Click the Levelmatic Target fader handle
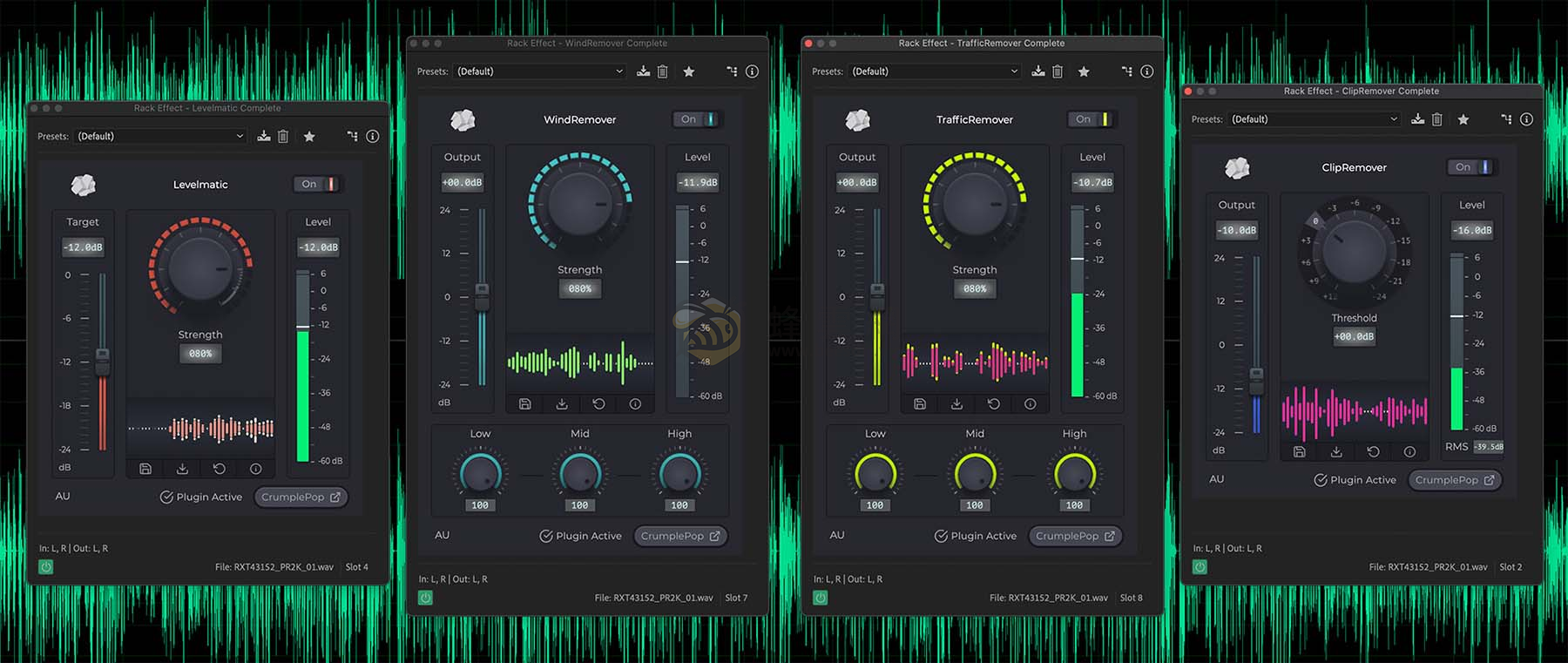 coord(103,362)
